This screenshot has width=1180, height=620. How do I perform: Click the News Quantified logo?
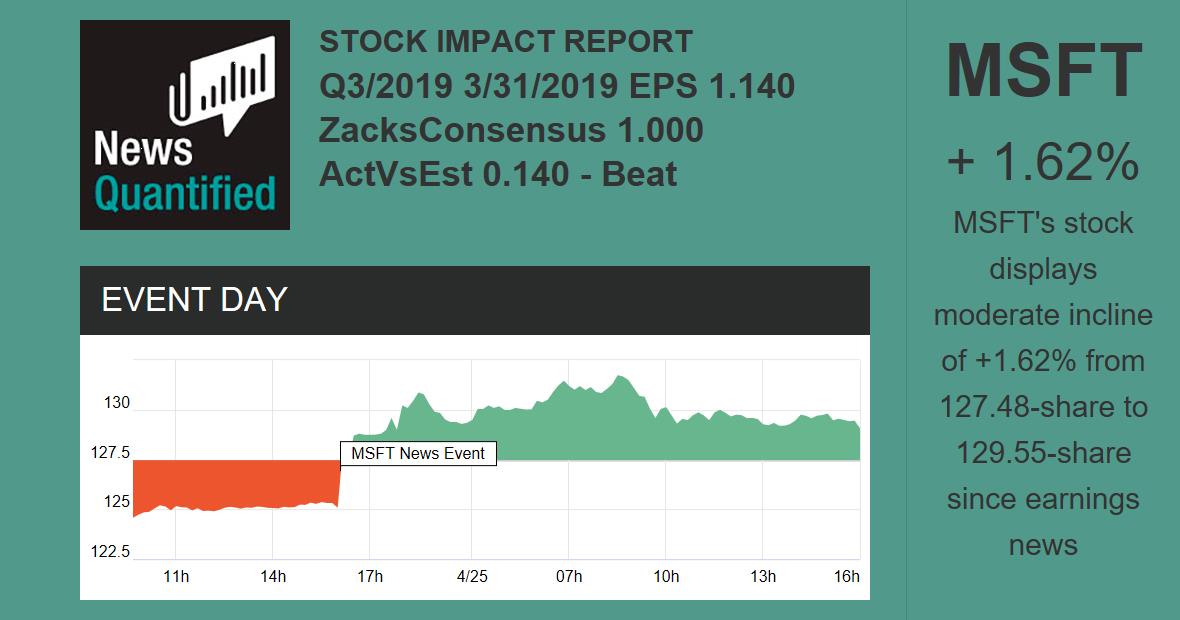[x=185, y=125]
